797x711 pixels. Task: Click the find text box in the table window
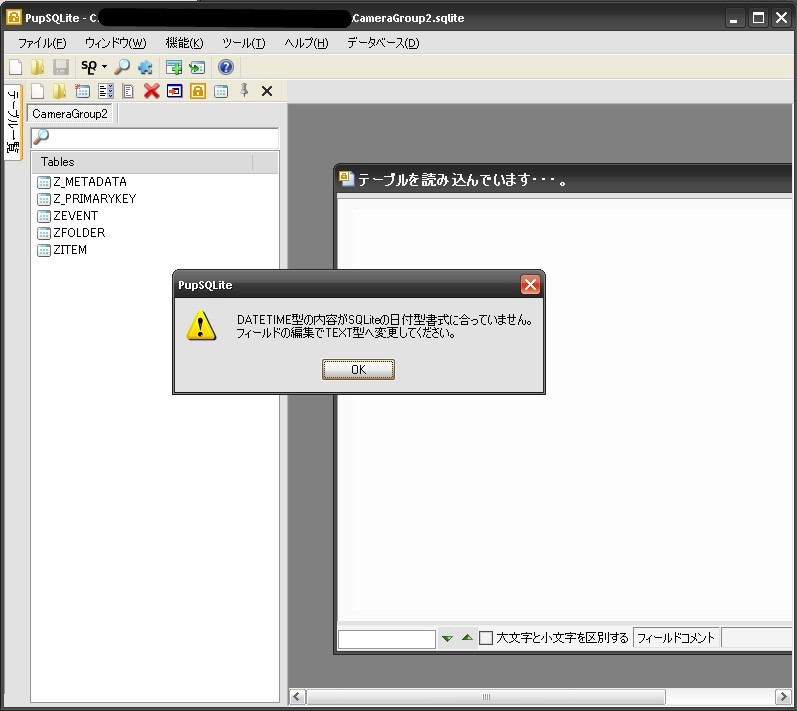[x=387, y=639]
